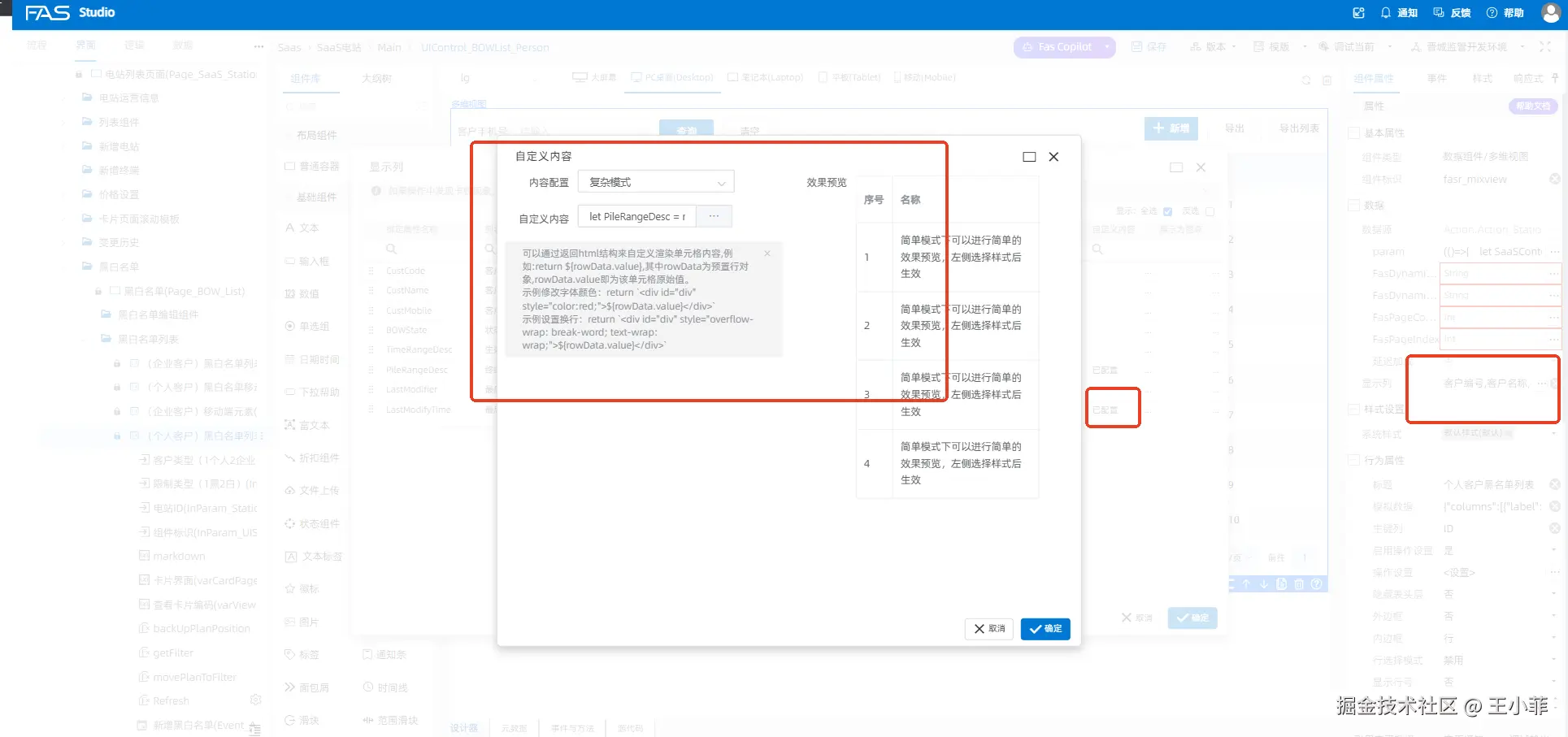
Task: Collapse the 样式设置 section
Action: pyautogui.click(x=1354, y=410)
